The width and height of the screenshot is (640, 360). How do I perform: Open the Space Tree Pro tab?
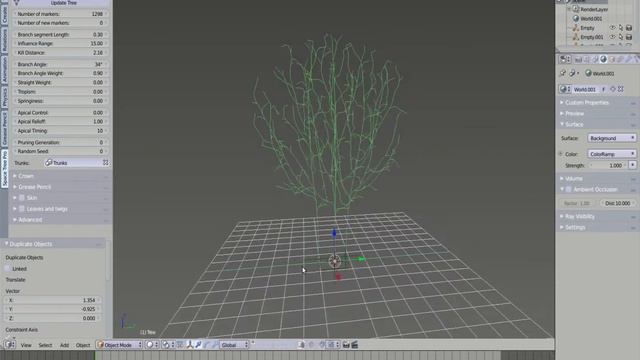(4, 168)
